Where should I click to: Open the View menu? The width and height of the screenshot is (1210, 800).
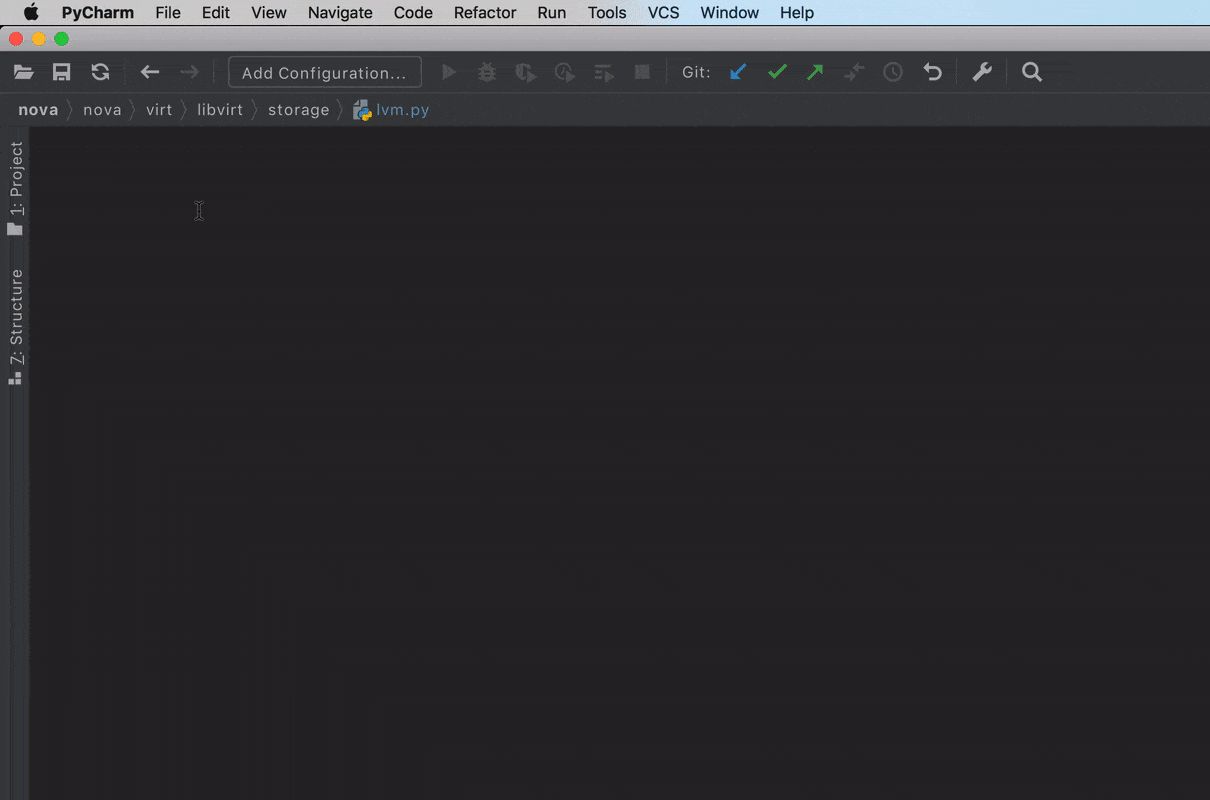coord(269,13)
